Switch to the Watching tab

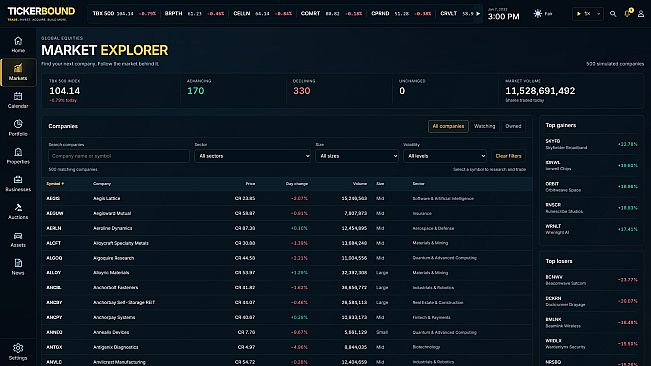[485, 126]
